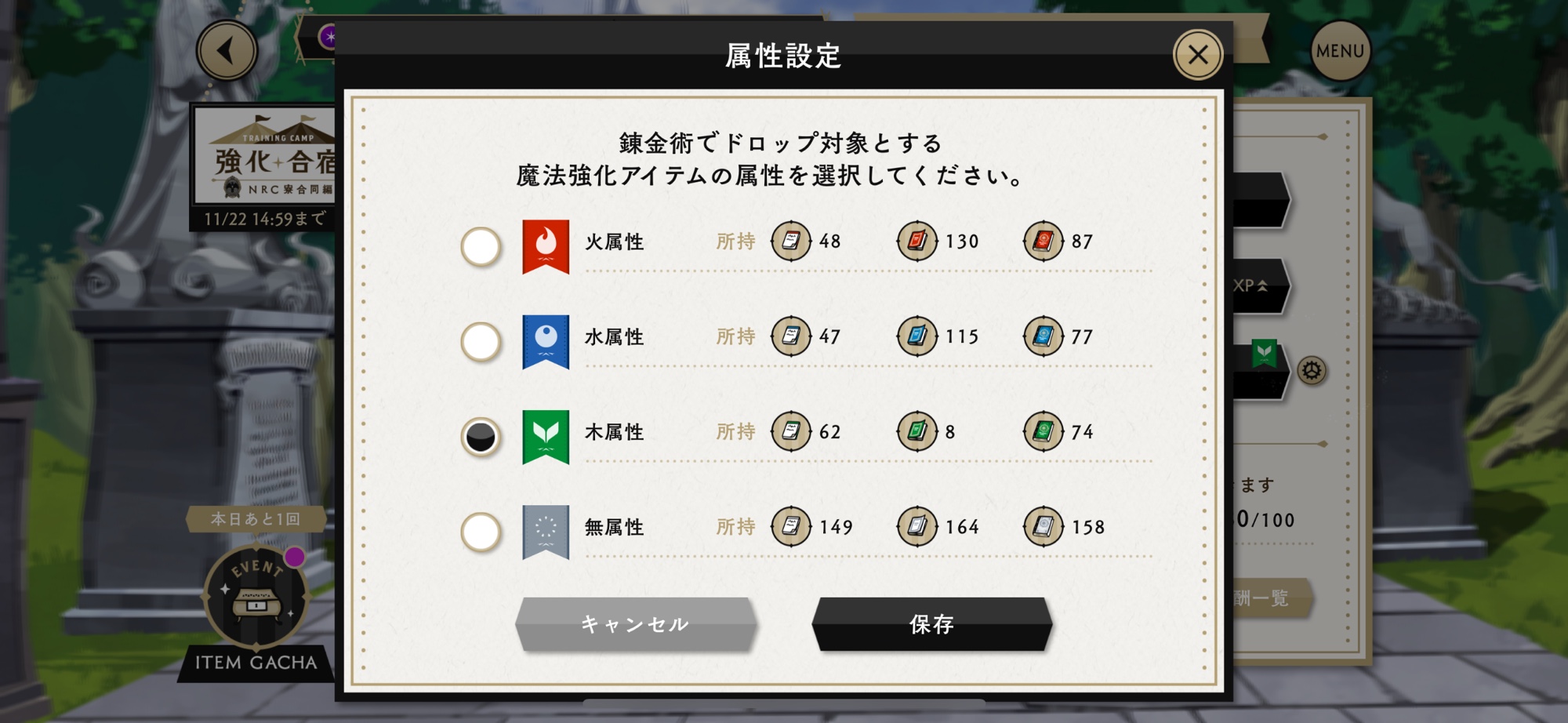Click the blue water book icon beside 115
This screenshot has height=723, width=1568.
click(916, 336)
